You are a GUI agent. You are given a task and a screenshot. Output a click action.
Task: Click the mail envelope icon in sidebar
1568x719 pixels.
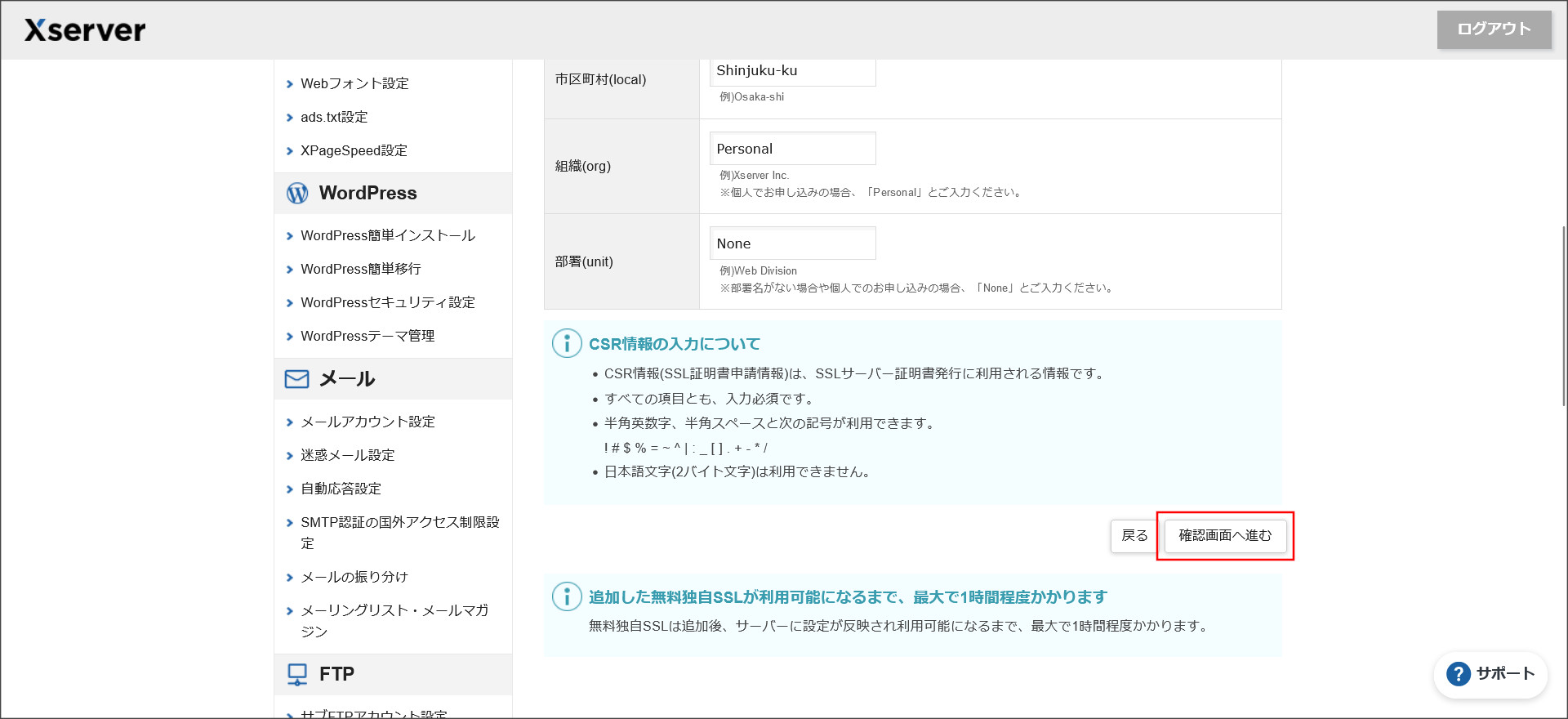click(296, 379)
